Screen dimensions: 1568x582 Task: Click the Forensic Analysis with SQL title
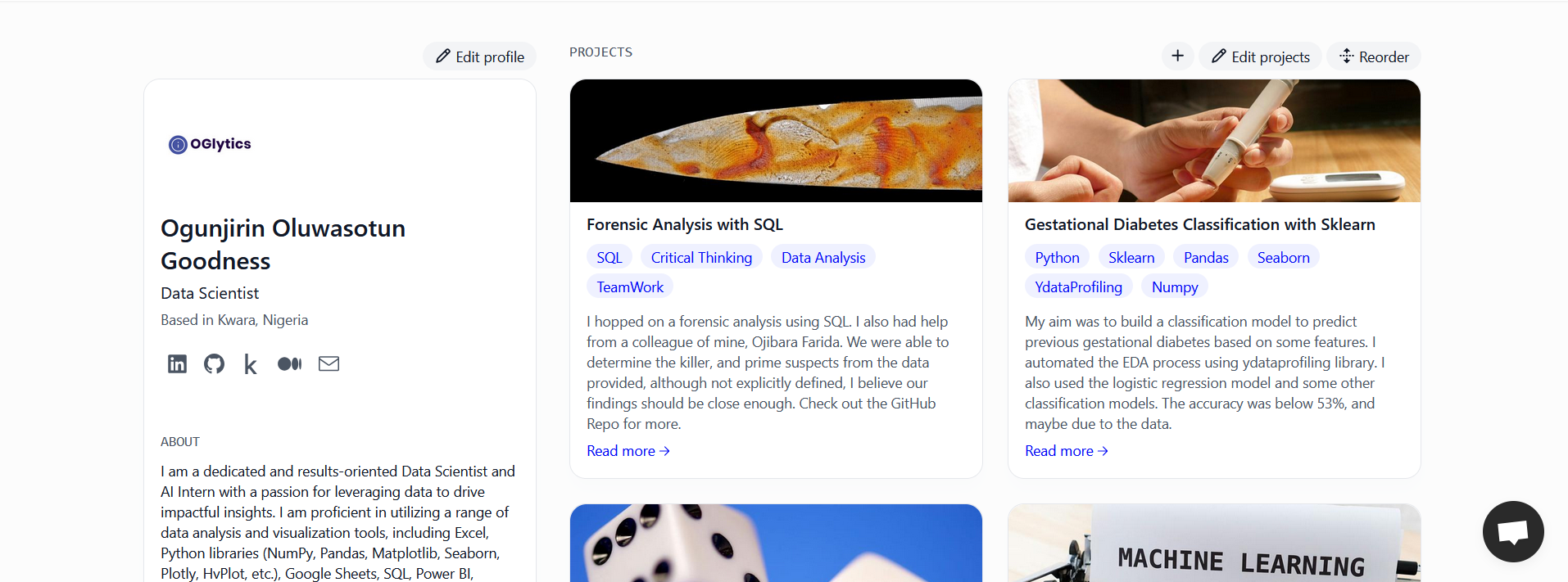(x=685, y=224)
